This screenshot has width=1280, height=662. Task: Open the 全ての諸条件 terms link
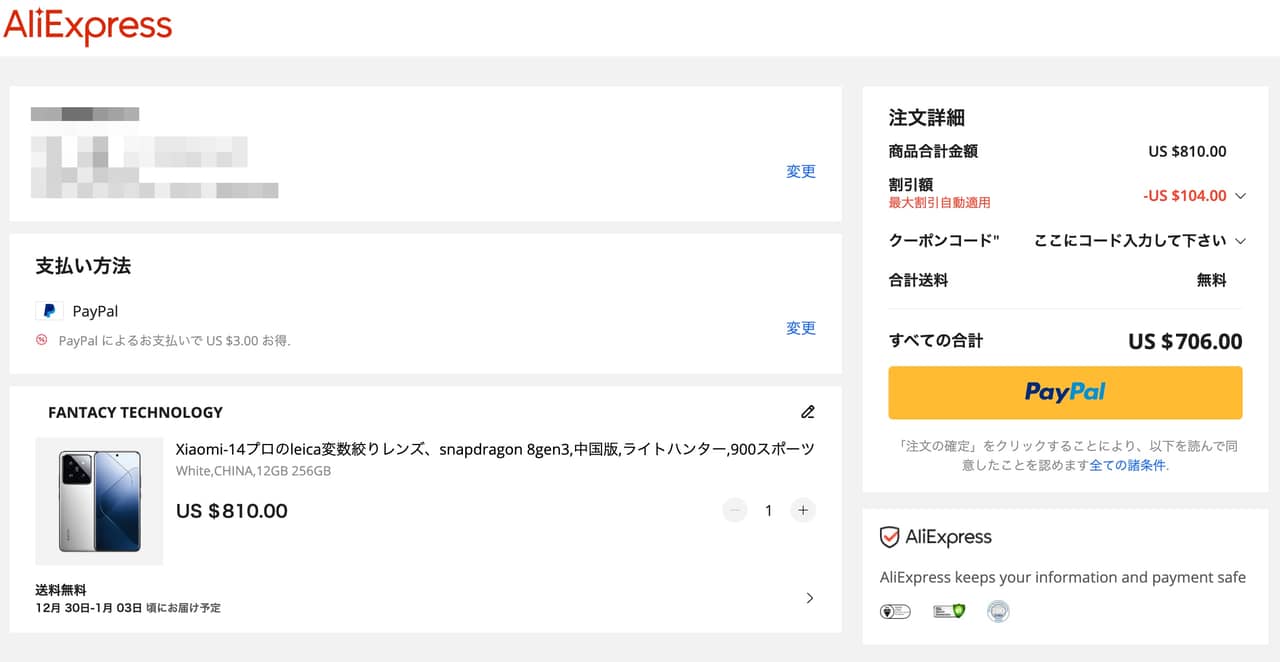point(1127,465)
